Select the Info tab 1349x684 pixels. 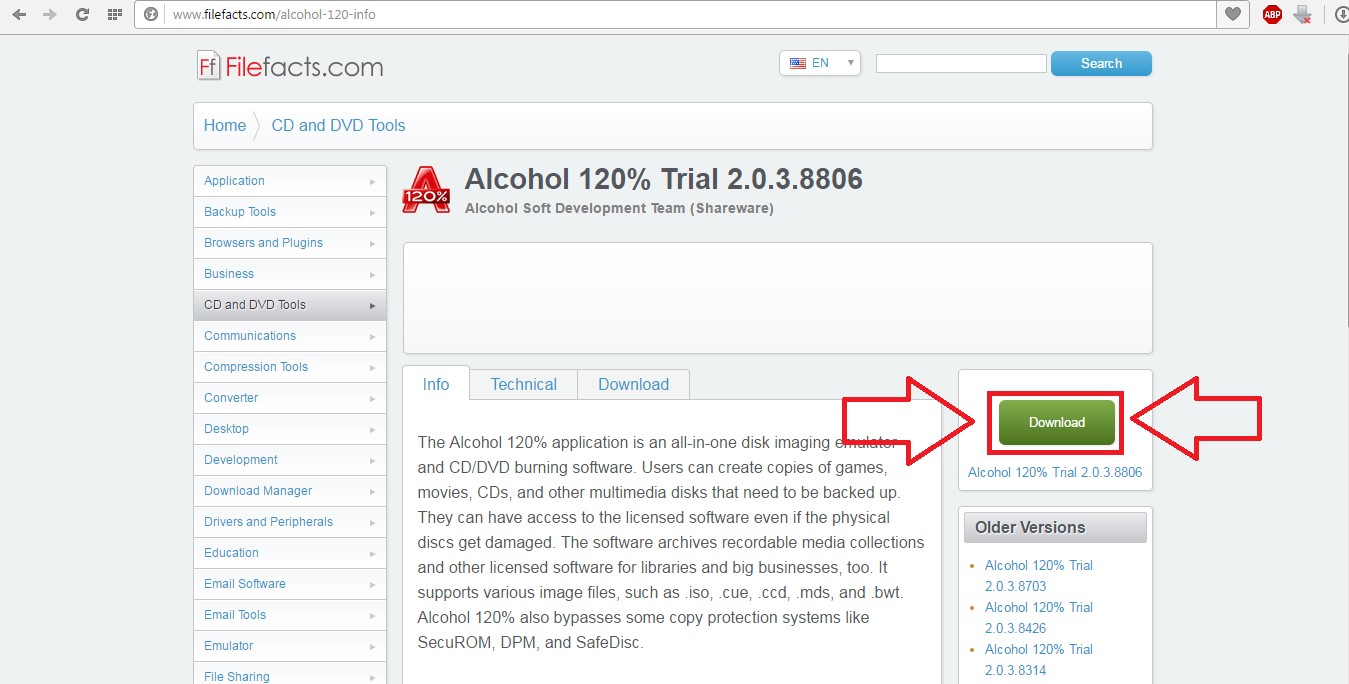436,385
